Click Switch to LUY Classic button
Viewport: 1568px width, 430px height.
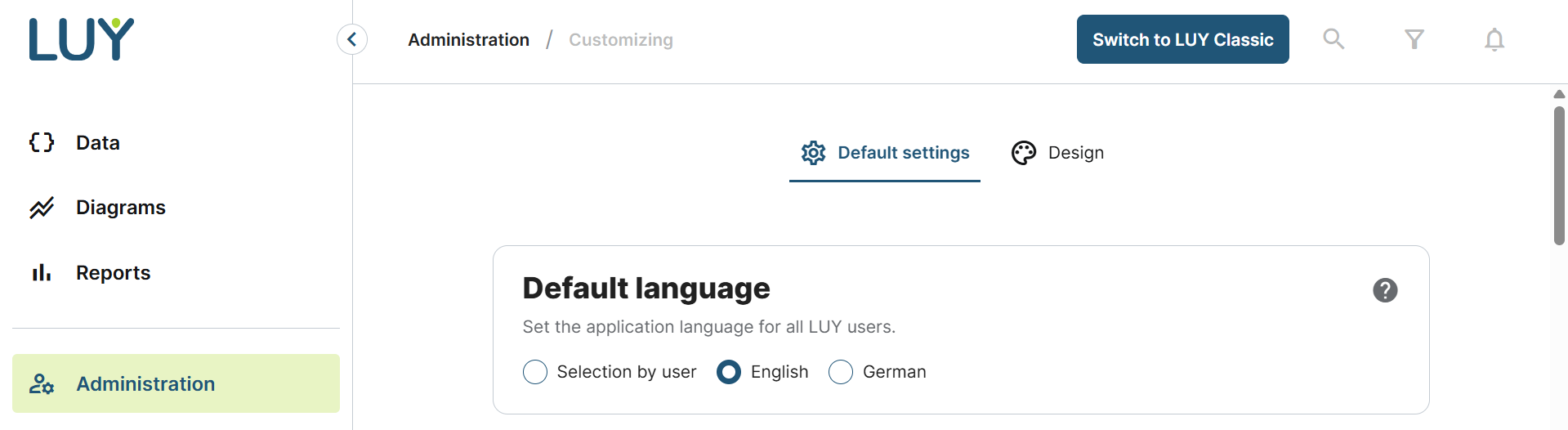(x=1182, y=39)
